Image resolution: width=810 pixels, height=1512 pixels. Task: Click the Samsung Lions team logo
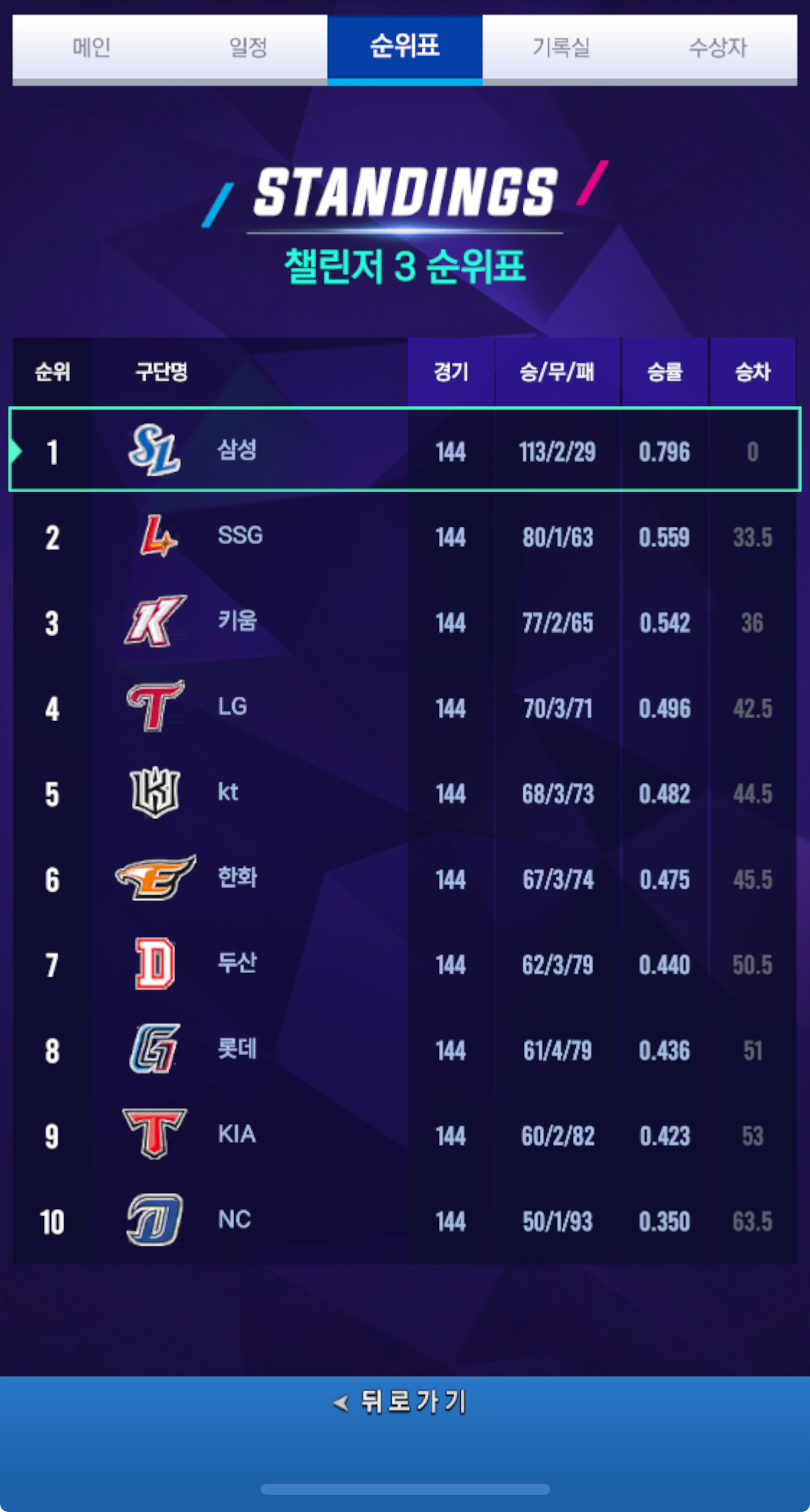click(154, 451)
